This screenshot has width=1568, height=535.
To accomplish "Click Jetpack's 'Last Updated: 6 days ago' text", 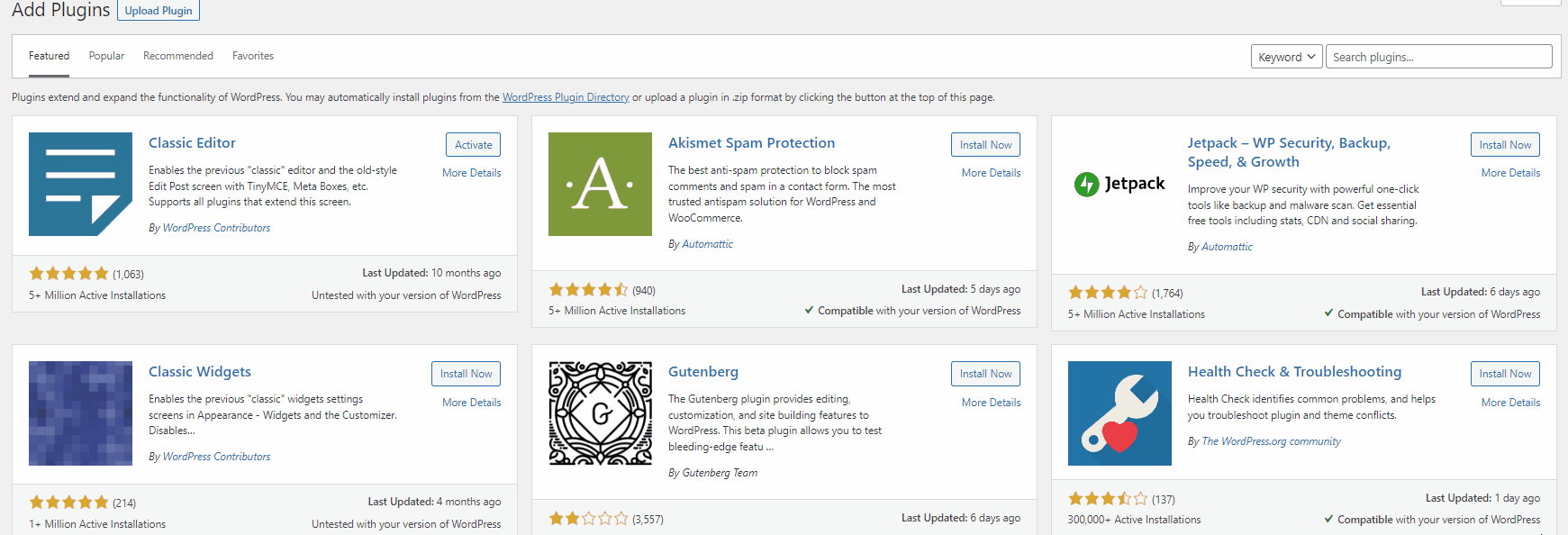I will pyautogui.click(x=1481, y=292).
